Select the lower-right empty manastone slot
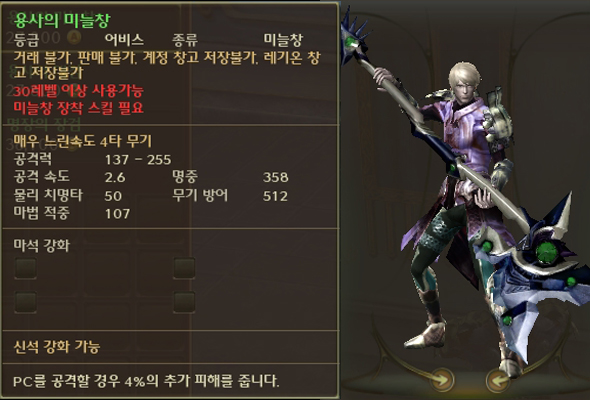Viewport: 590px width, 400px height. click(184, 302)
